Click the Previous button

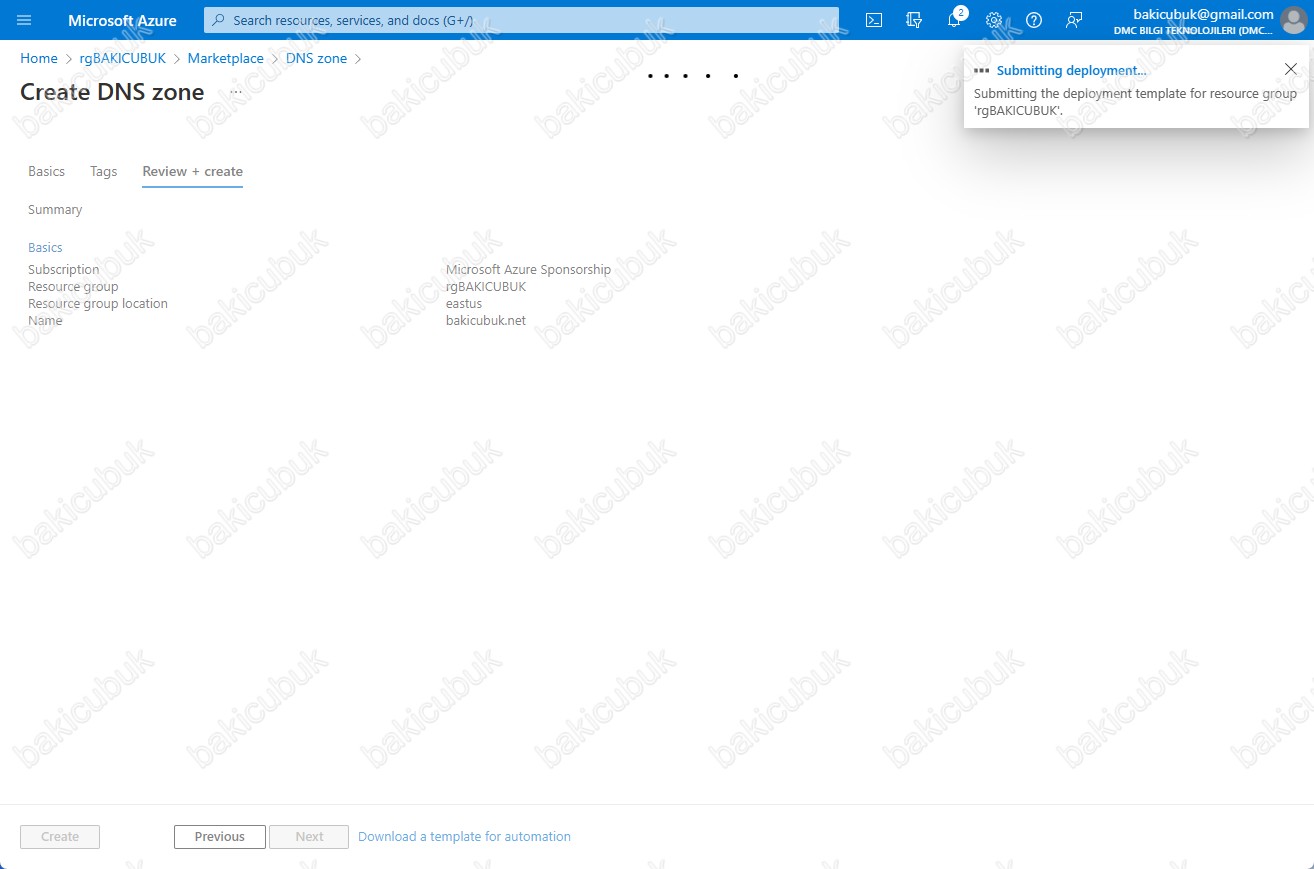click(x=220, y=837)
